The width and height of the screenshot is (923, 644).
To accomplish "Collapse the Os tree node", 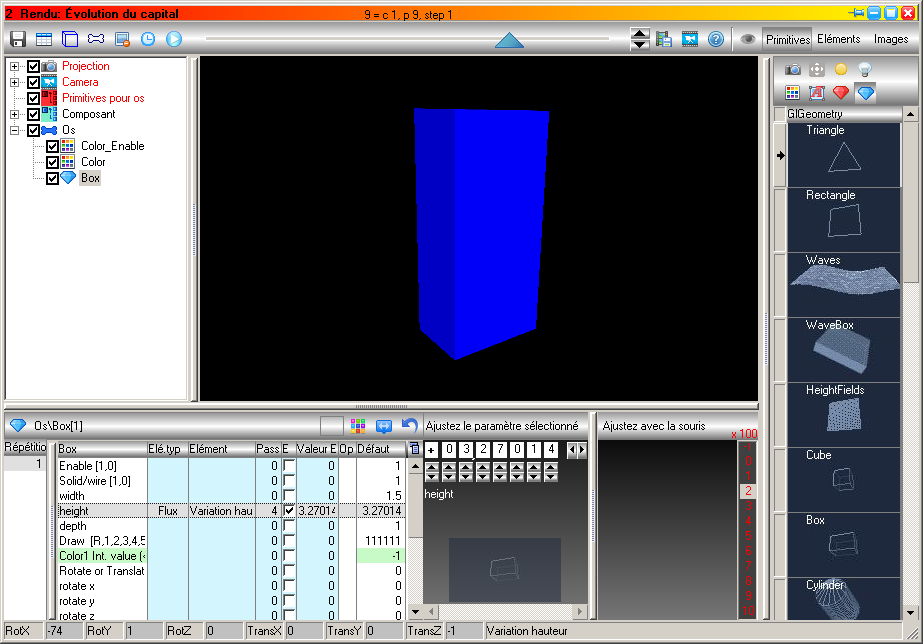I will coord(15,130).
